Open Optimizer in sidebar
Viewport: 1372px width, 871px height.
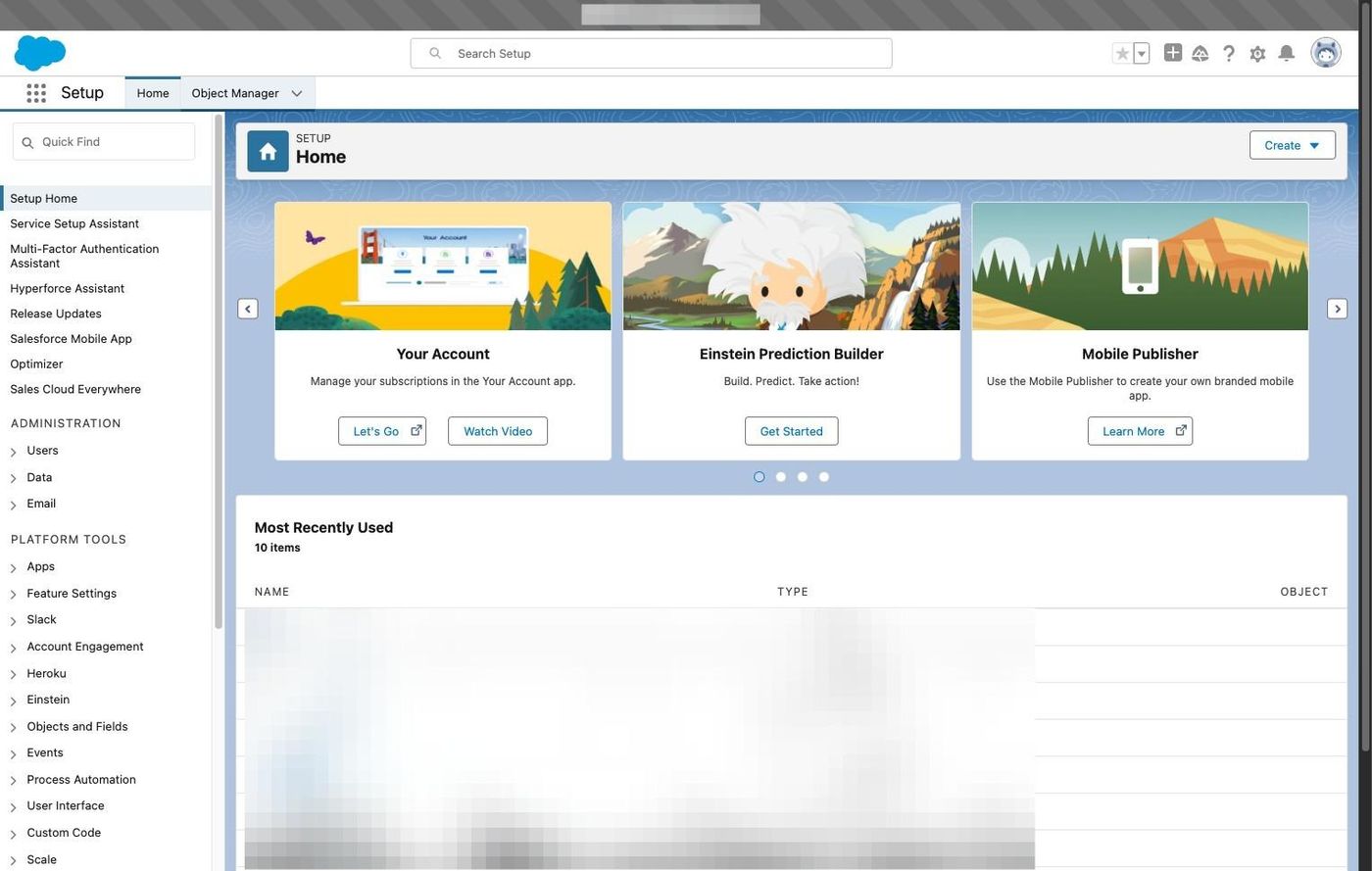pyautogui.click(x=36, y=364)
